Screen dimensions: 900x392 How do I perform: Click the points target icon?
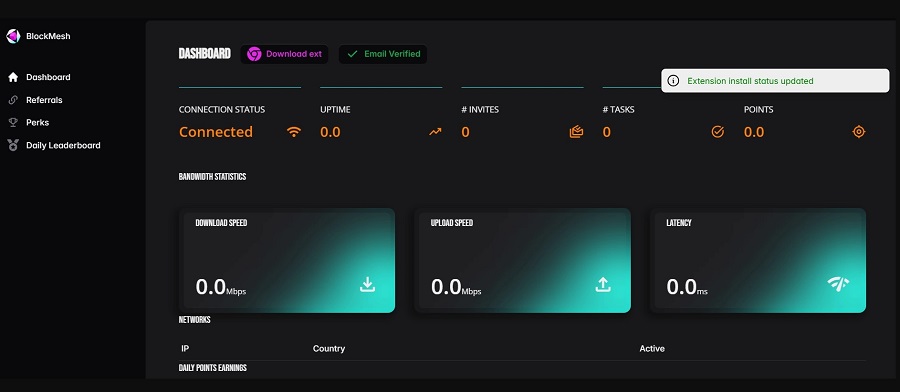pos(859,132)
